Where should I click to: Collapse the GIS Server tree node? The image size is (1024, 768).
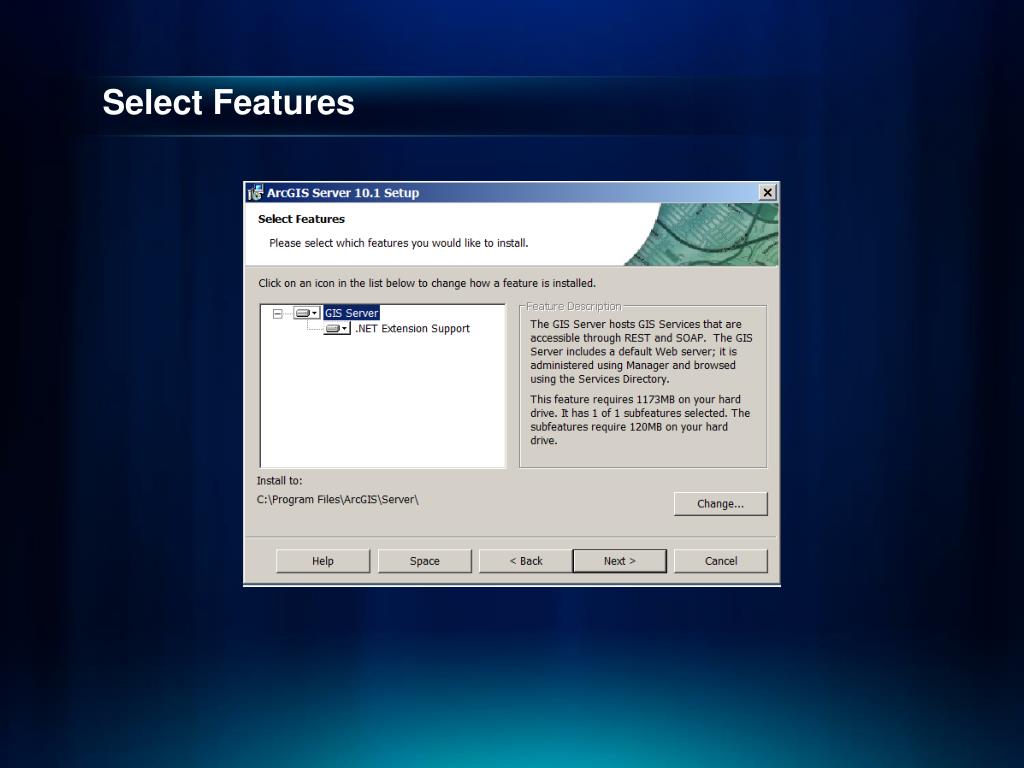pos(278,314)
